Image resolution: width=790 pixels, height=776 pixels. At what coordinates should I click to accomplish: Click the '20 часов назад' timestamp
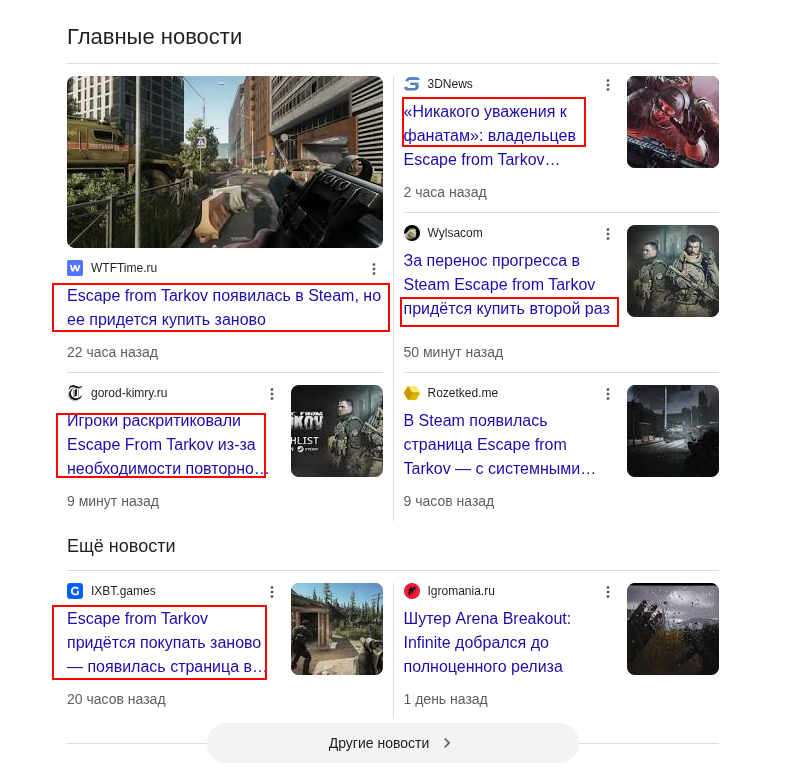(x=116, y=699)
